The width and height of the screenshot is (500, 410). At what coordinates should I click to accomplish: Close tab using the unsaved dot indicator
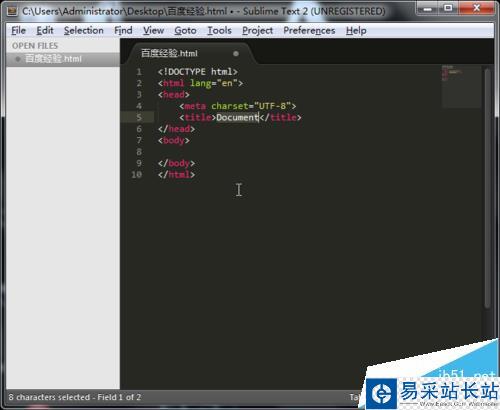point(236,53)
